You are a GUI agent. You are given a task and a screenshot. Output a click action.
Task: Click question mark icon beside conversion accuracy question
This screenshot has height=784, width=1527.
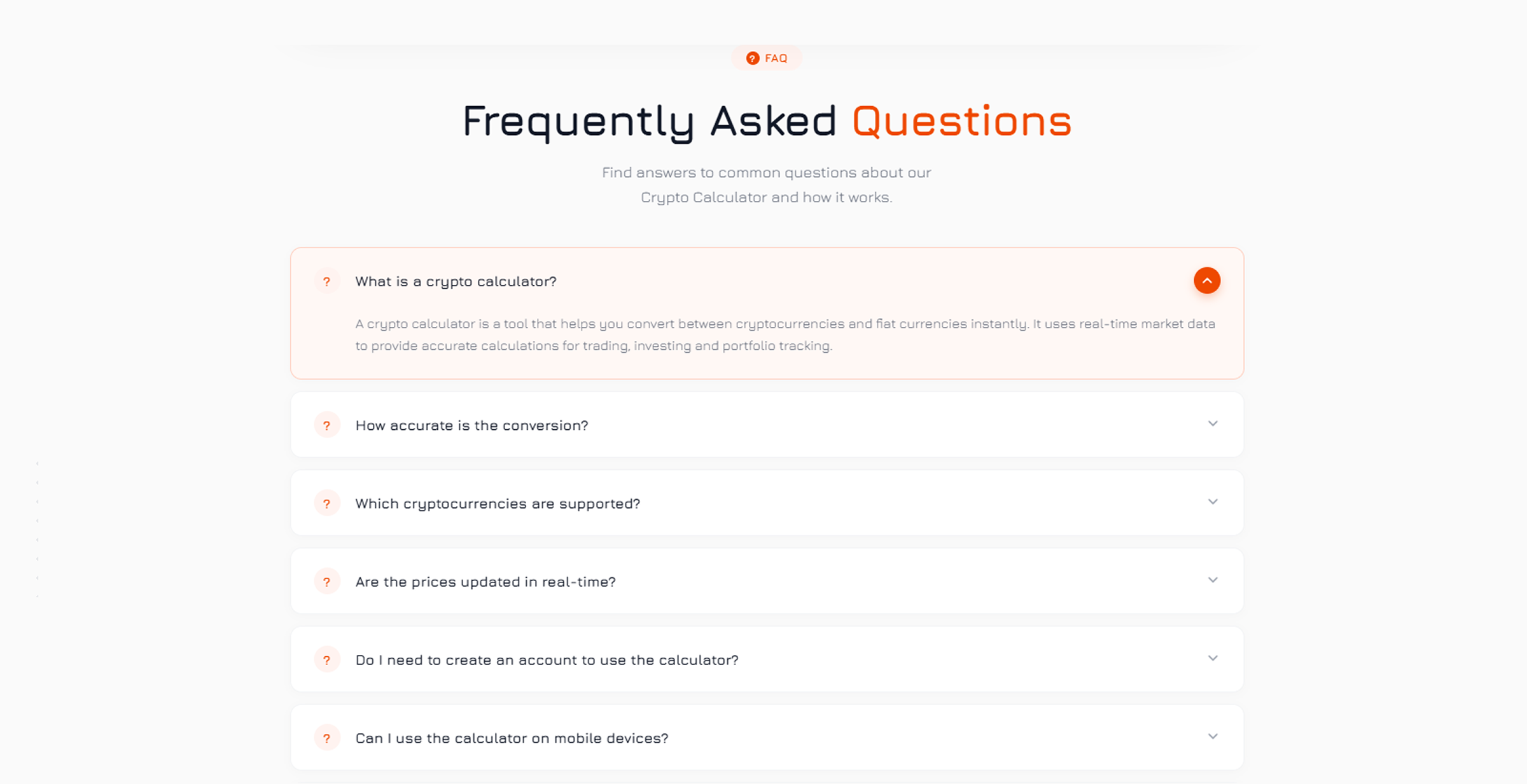pyautogui.click(x=326, y=425)
